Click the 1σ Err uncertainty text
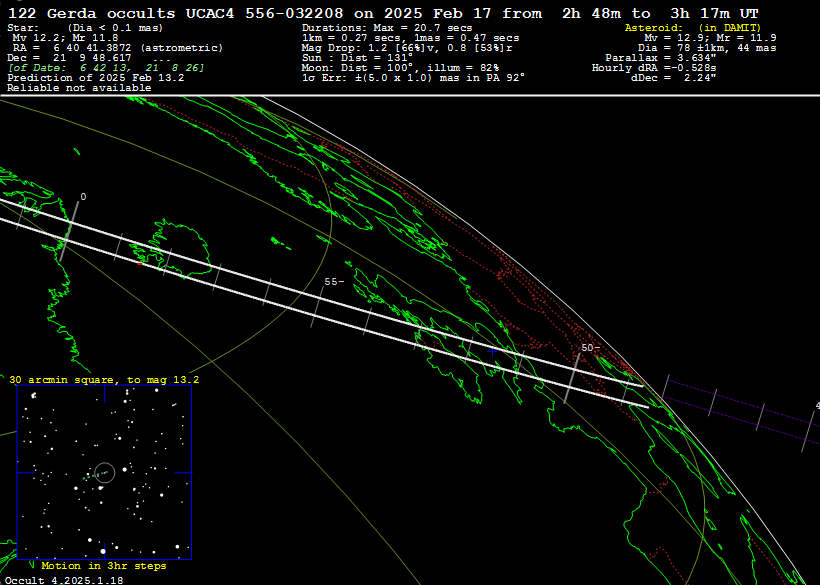This screenshot has height=585, width=820. [x=413, y=78]
